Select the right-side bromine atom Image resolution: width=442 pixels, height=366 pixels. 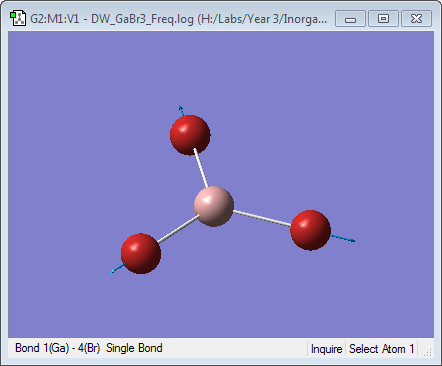click(x=310, y=230)
